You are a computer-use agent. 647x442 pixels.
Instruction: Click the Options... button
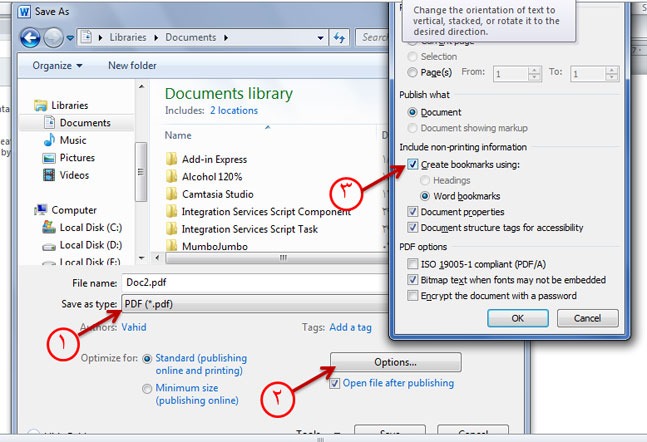click(395, 362)
